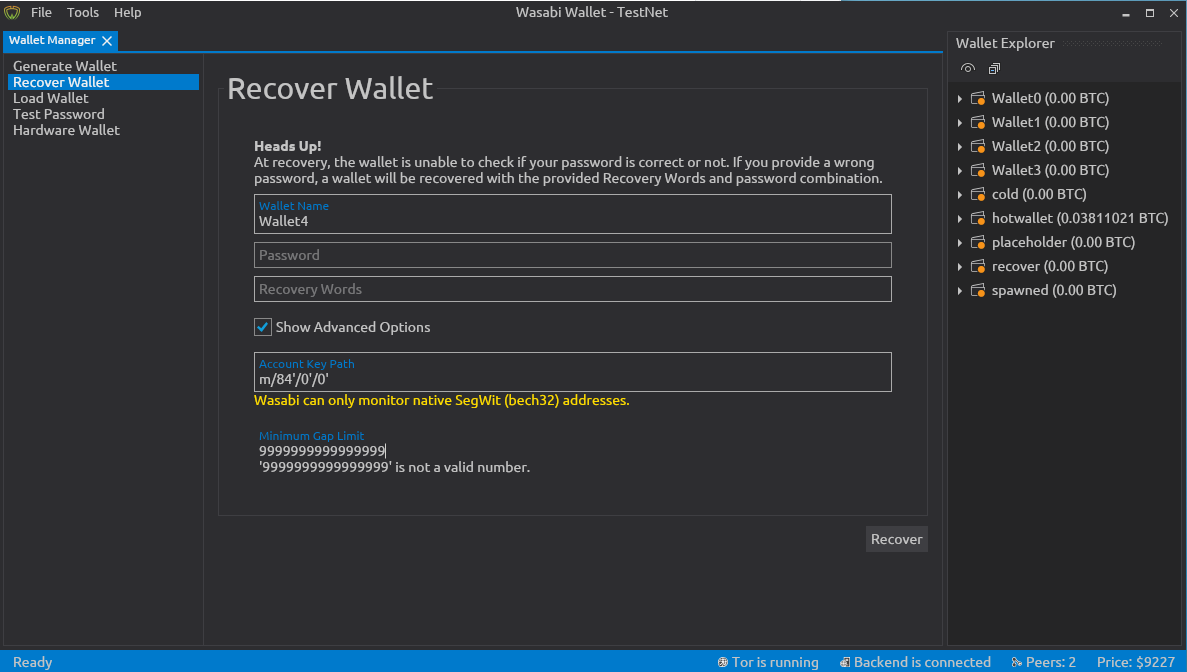Click the spawned wallet icon
Viewport: 1187px width, 672px height.
(978, 291)
